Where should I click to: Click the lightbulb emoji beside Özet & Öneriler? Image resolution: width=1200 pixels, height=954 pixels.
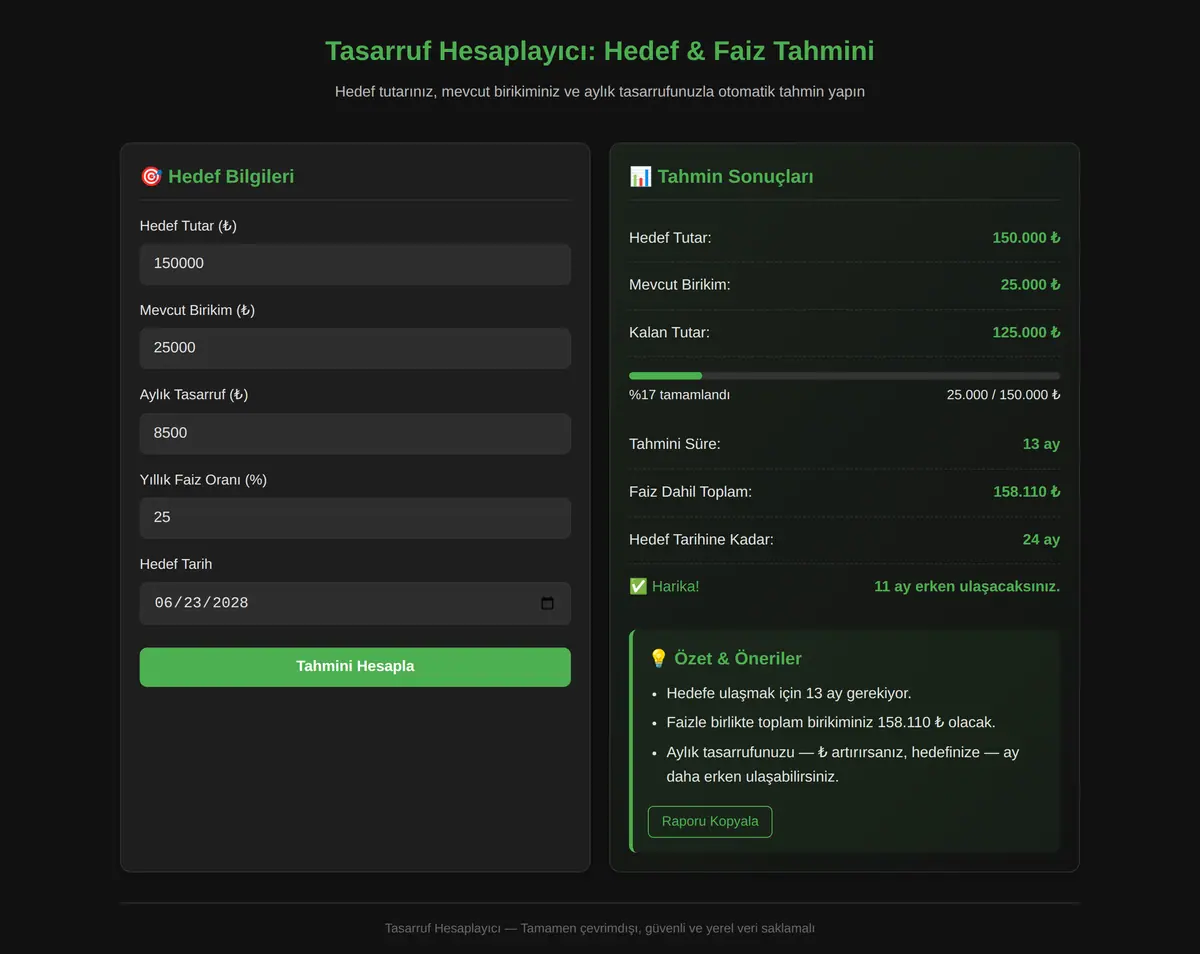(x=658, y=658)
